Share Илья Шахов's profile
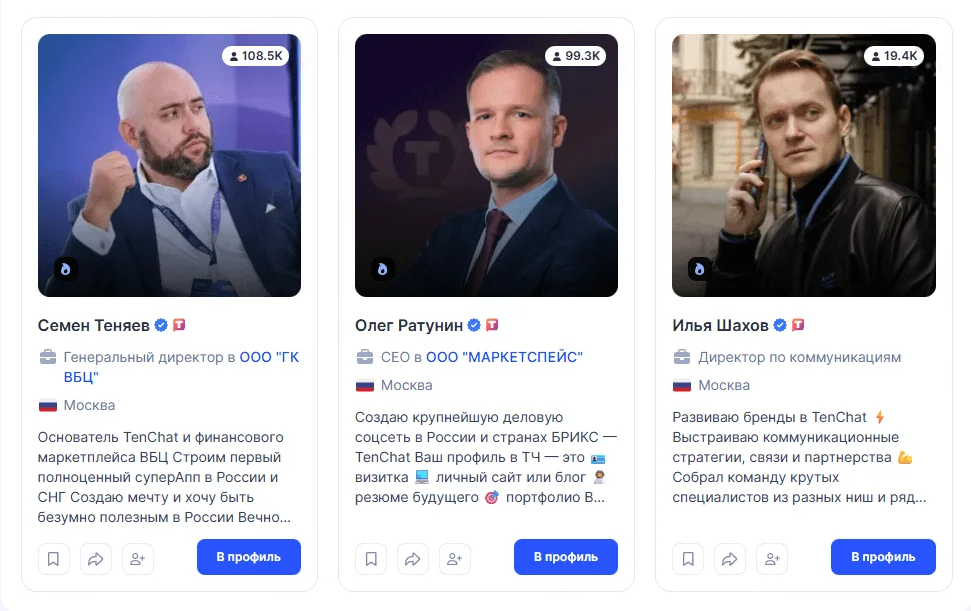The width and height of the screenshot is (971, 611). (730, 559)
